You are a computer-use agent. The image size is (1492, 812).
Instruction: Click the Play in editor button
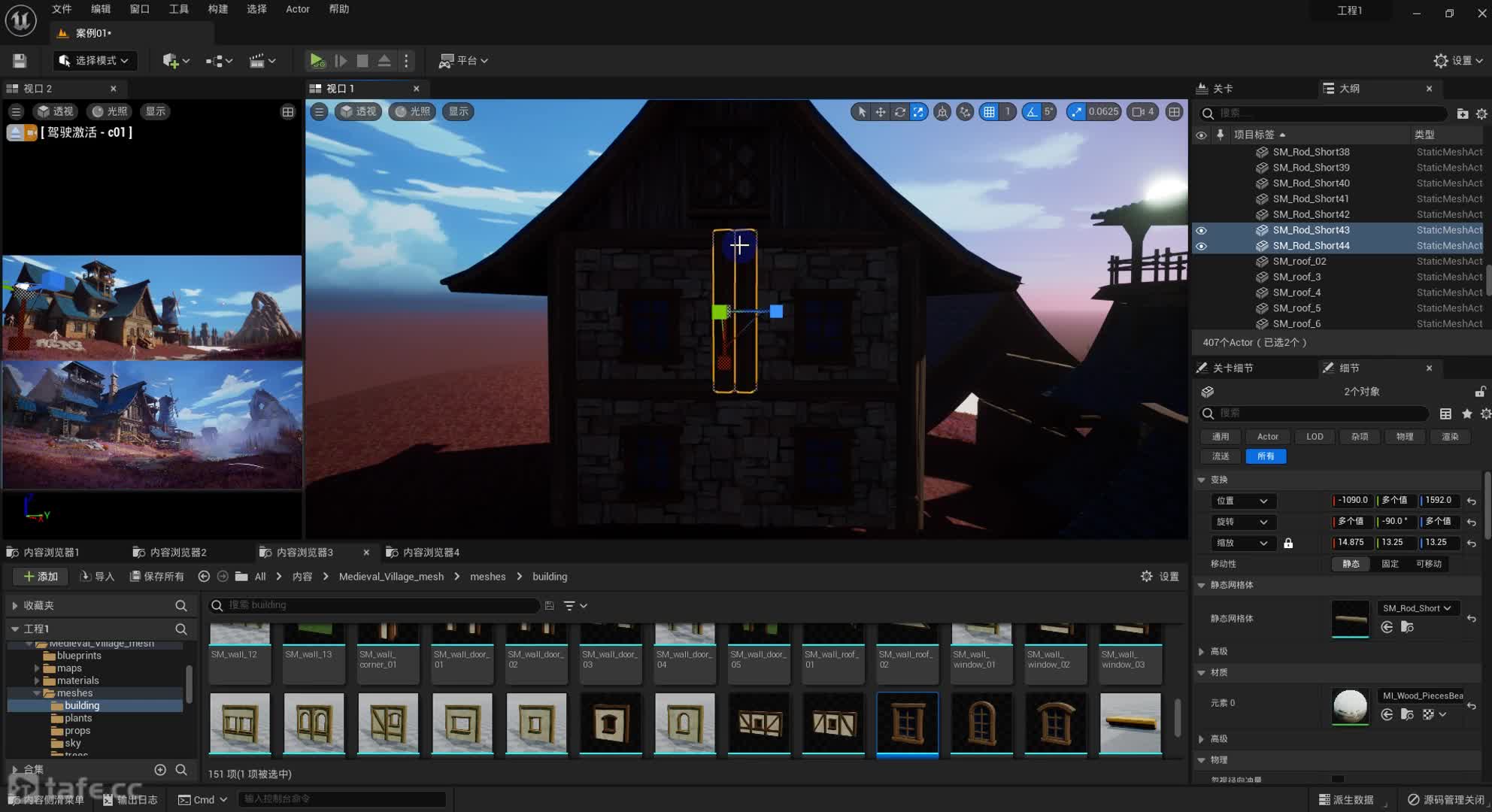point(317,61)
